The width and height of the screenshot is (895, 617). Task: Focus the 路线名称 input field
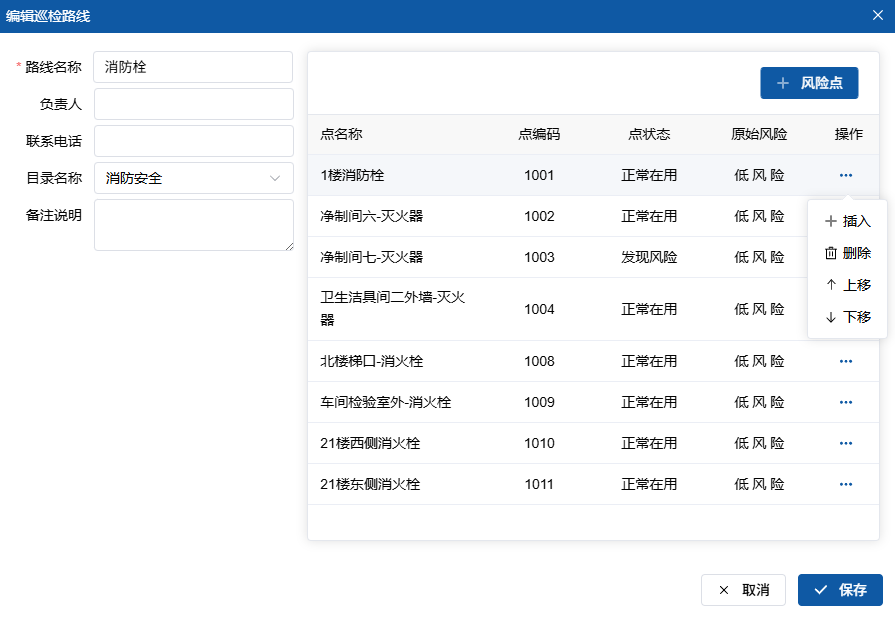tap(193, 67)
